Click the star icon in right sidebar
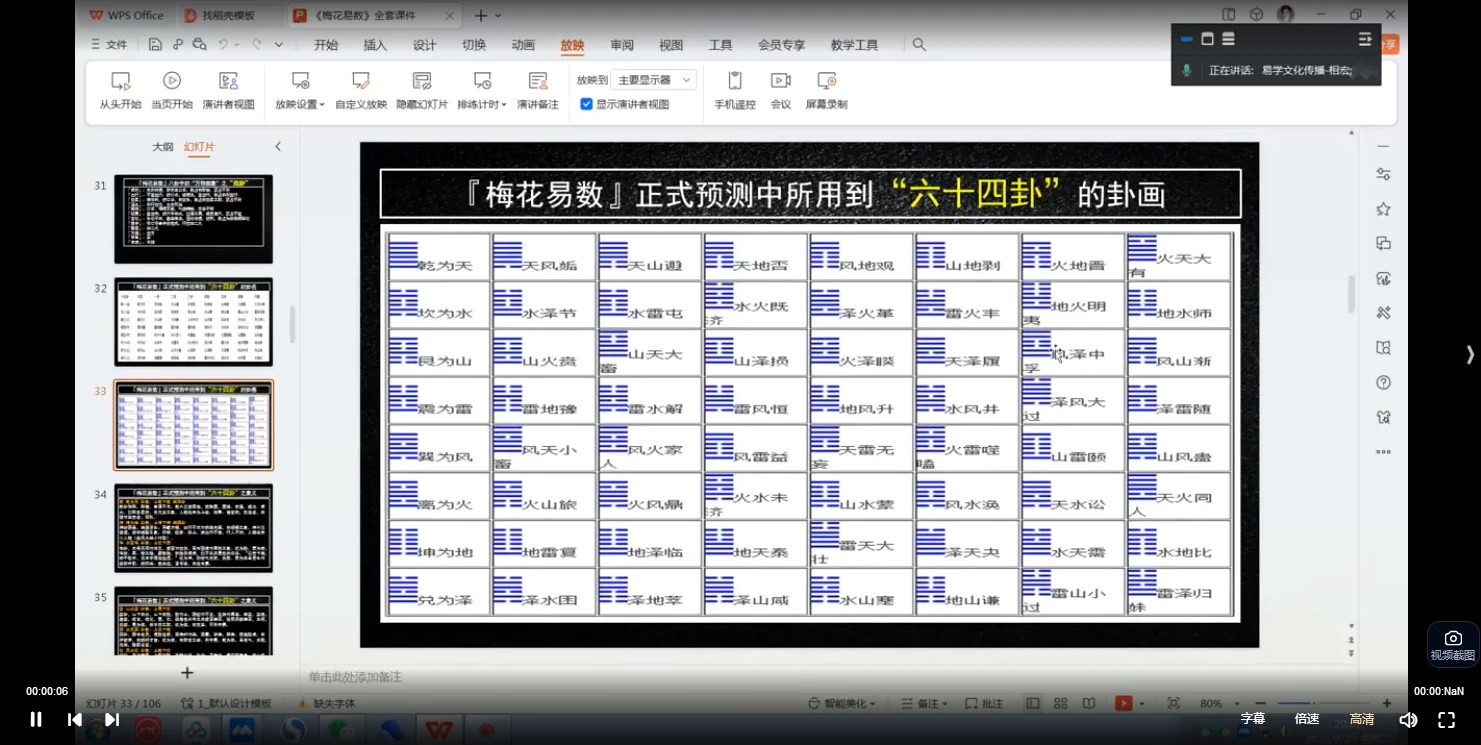Viewport: 1481px width, 745px height. click(x=1383, y=209)
